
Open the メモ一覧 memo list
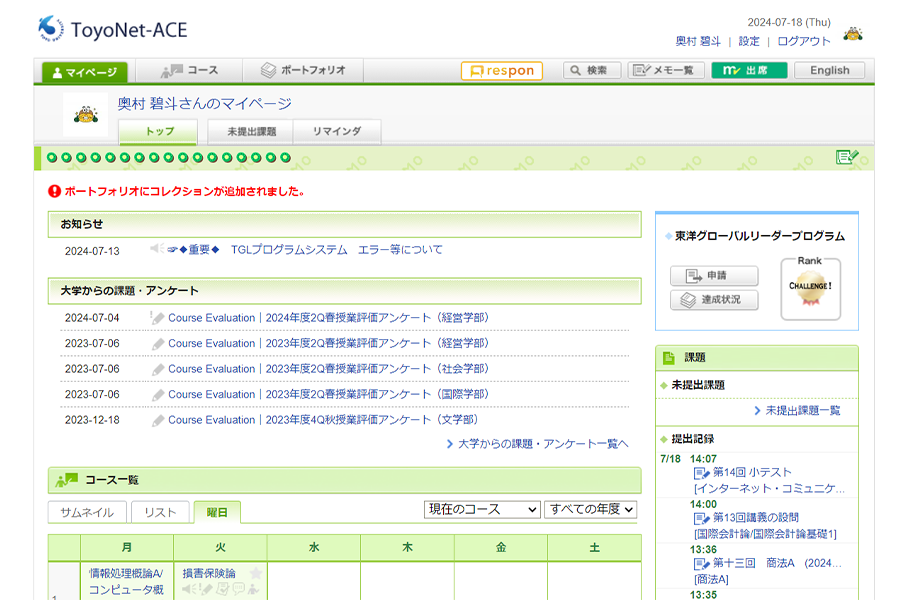click(665, 71)
